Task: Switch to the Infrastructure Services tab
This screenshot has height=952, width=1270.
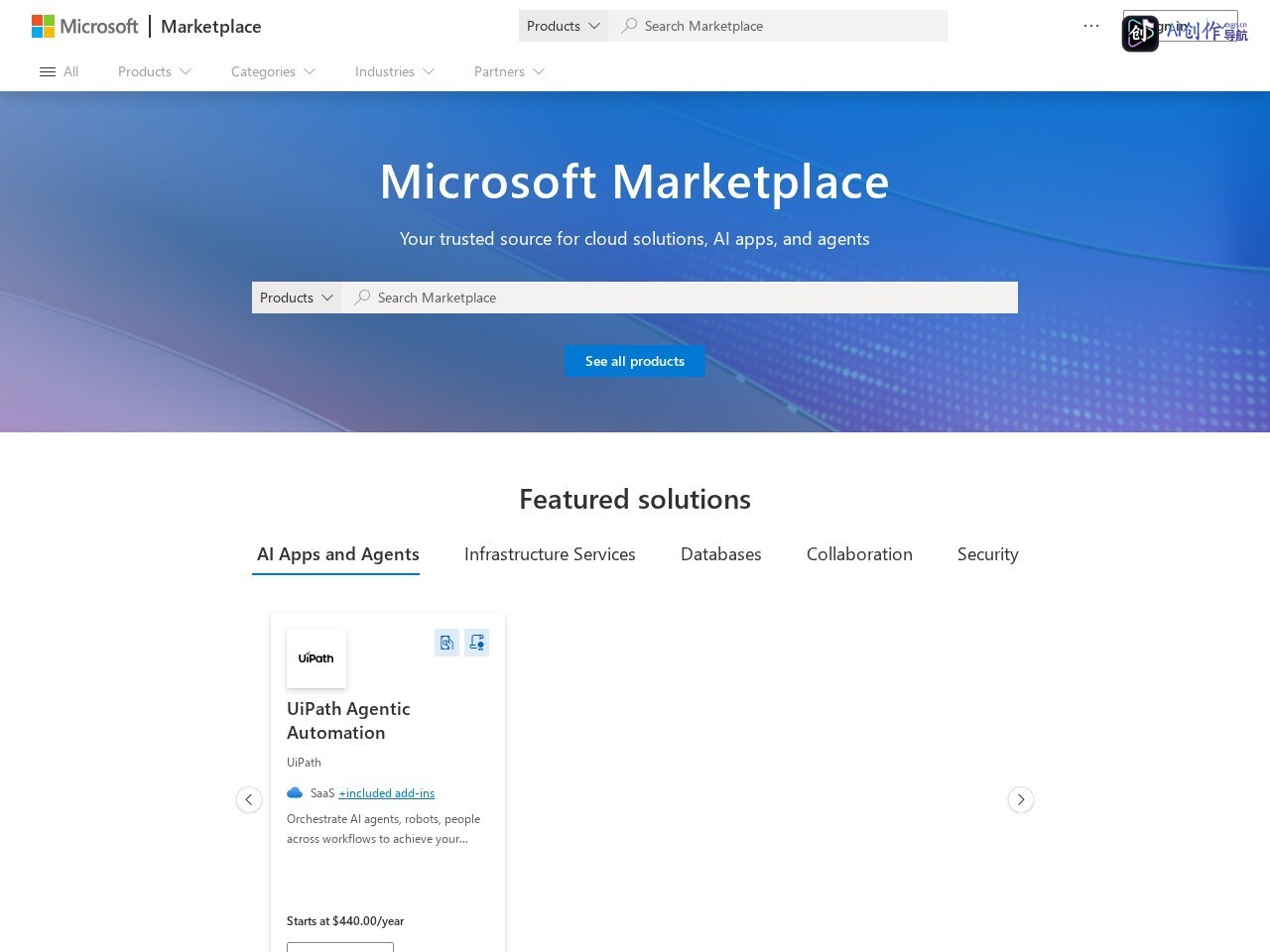Action: (x=550, y=554)
